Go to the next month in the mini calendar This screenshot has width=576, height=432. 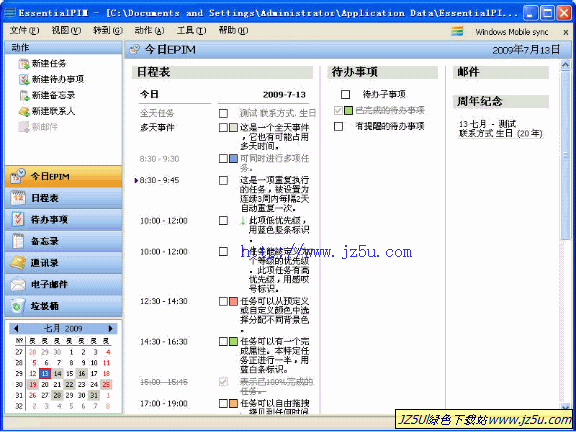pos(111,328)
